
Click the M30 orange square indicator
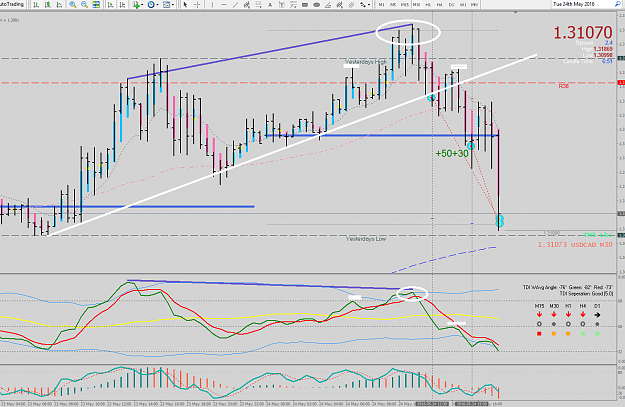pos(554,334)
